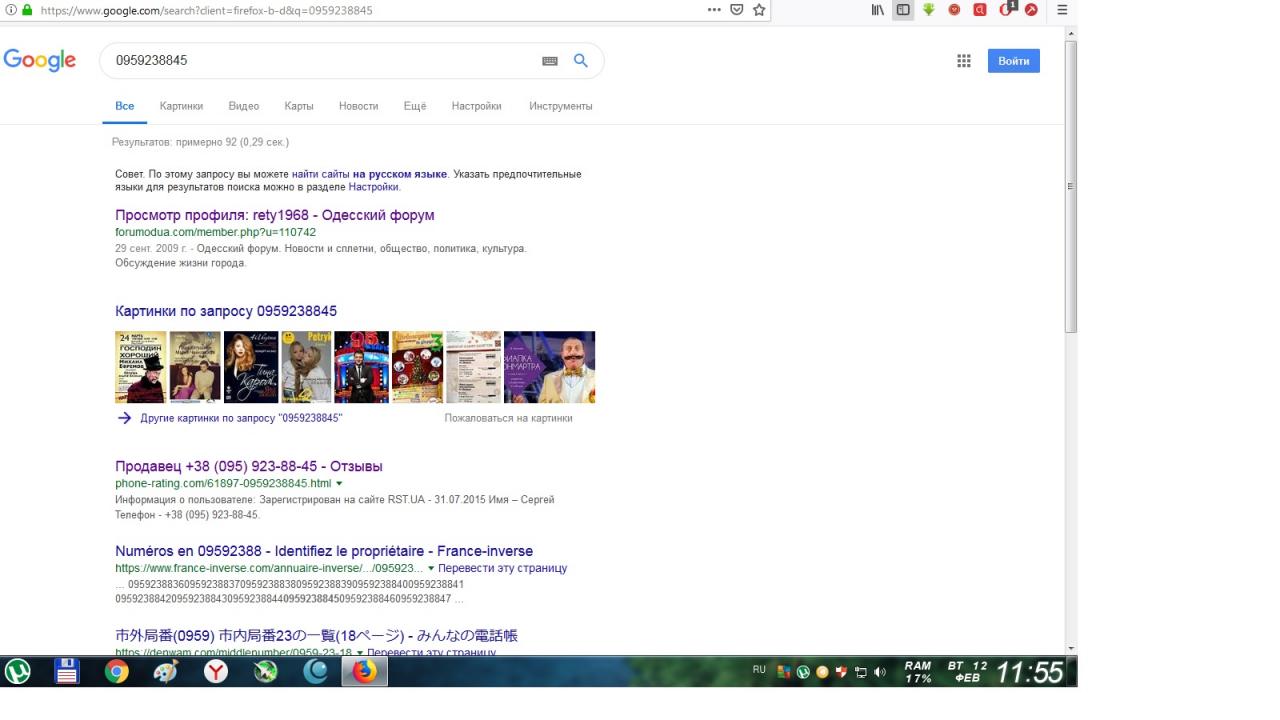Click 'forumodua.com/member.php?u=110742' URL text
This screenshot has width=1280, height=720.
[215, 232]
